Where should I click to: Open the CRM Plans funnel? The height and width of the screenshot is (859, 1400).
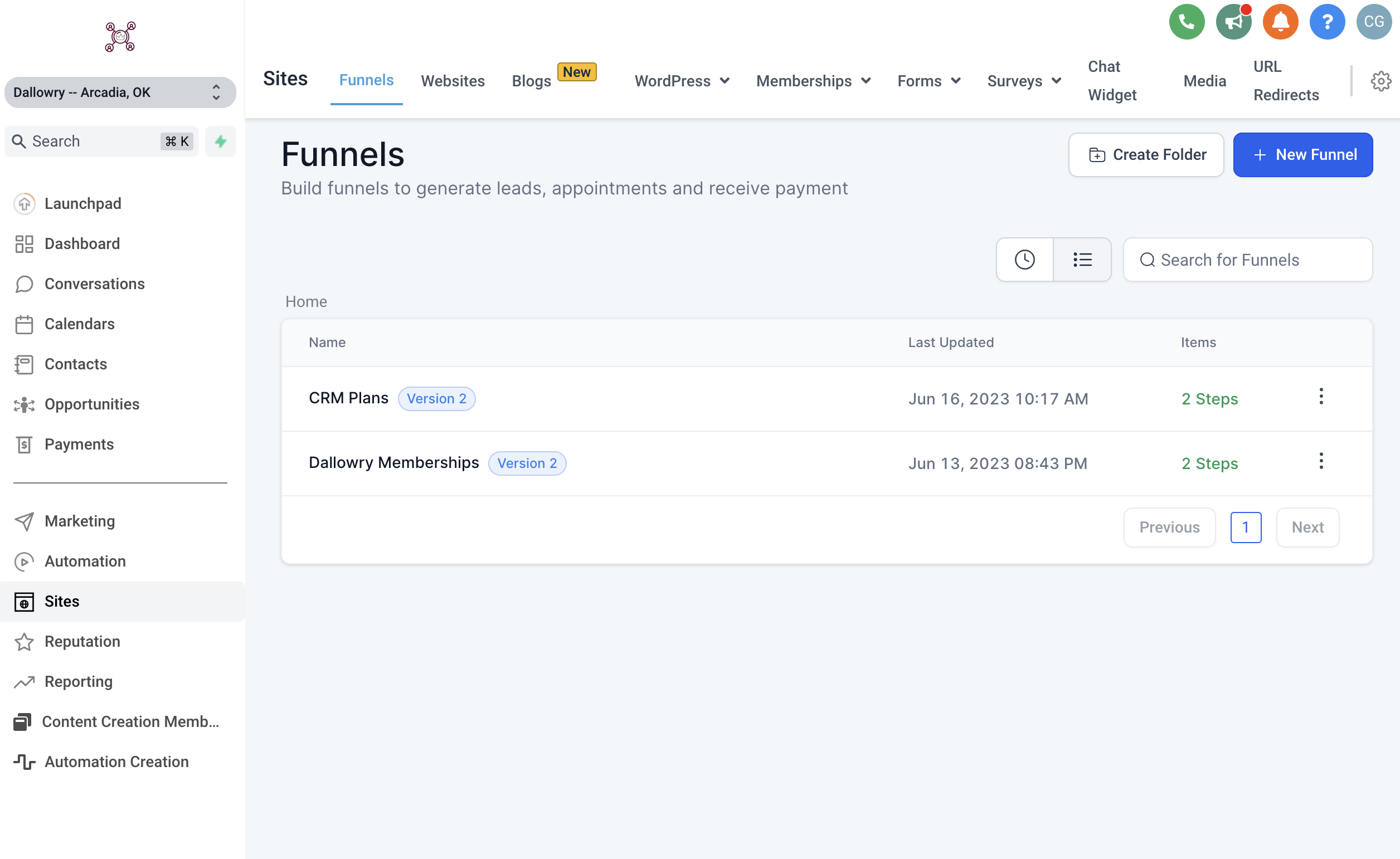[348, 398]
